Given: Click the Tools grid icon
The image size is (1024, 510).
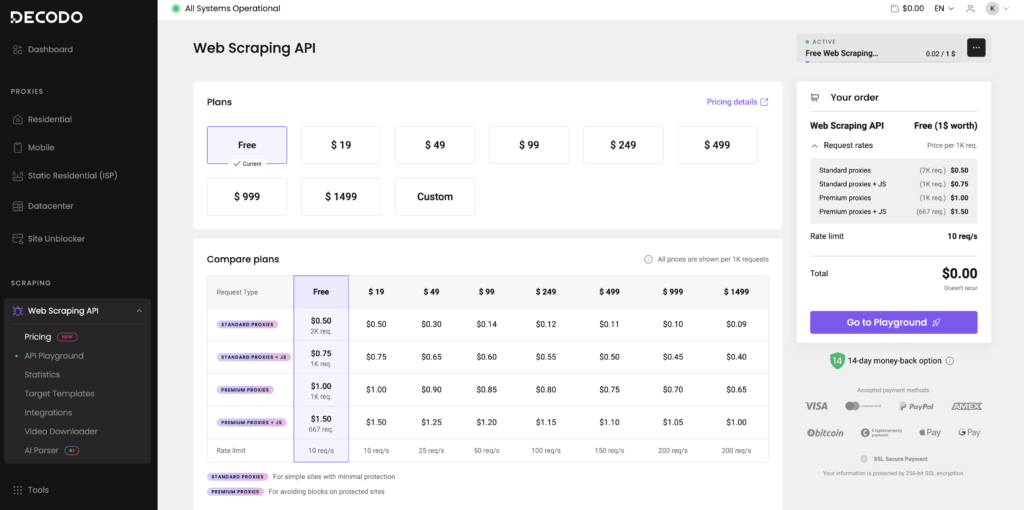Looking at the screenshot, I should click(x=18, y=490).
